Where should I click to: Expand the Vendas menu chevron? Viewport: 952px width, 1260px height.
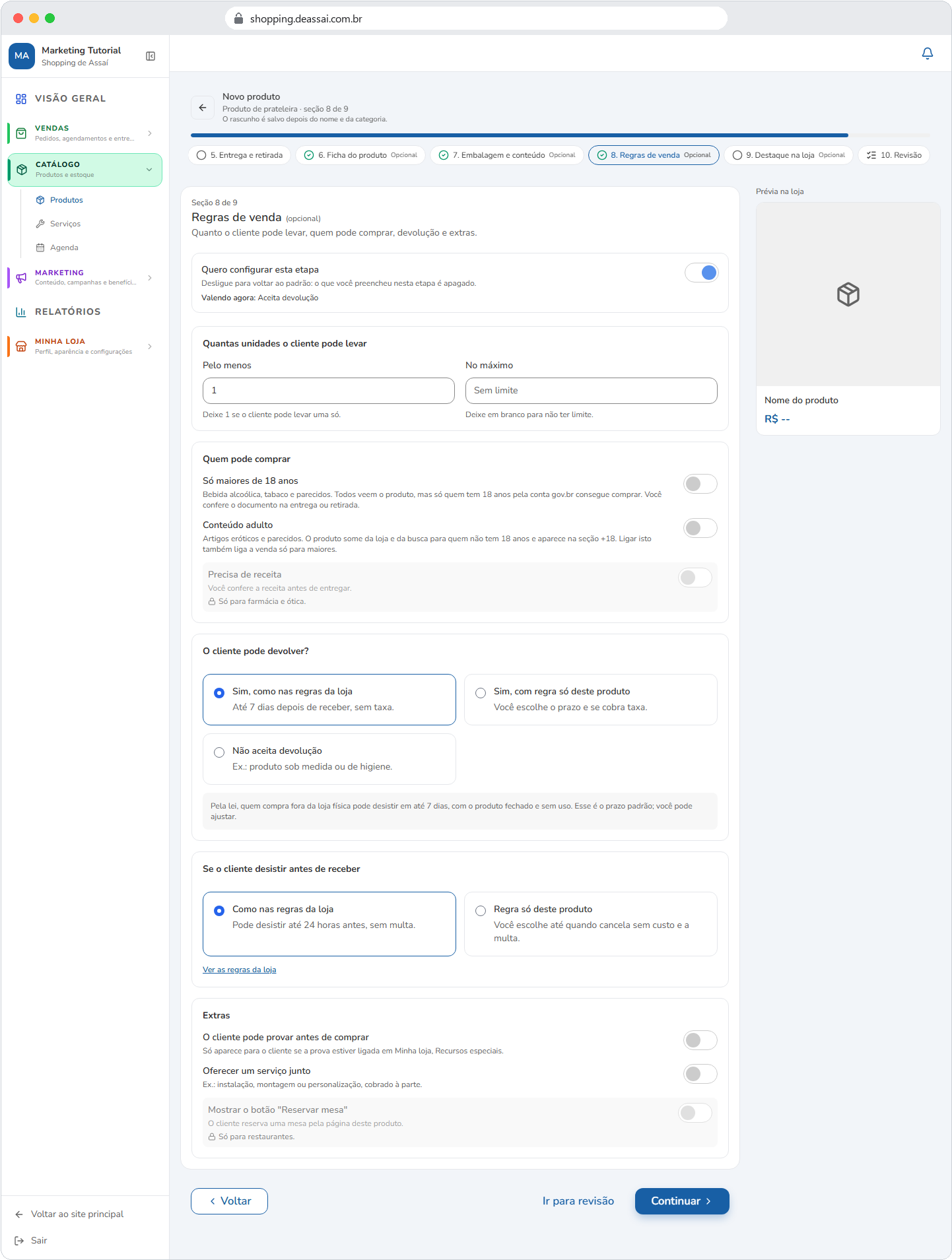pyautogui.click(x=150, y=133)
